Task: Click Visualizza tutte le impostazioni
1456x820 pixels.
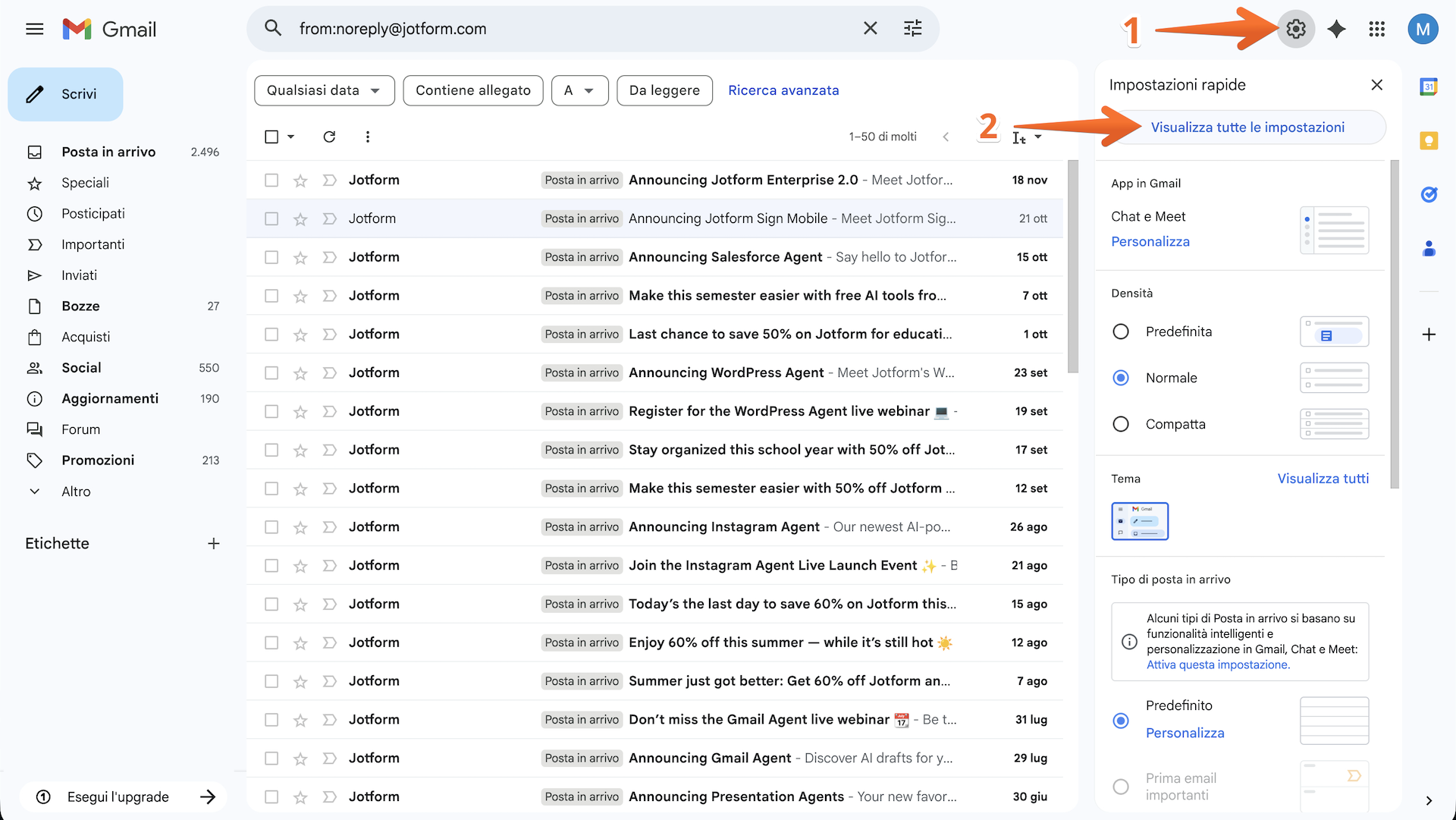Action: [1247, 127]
